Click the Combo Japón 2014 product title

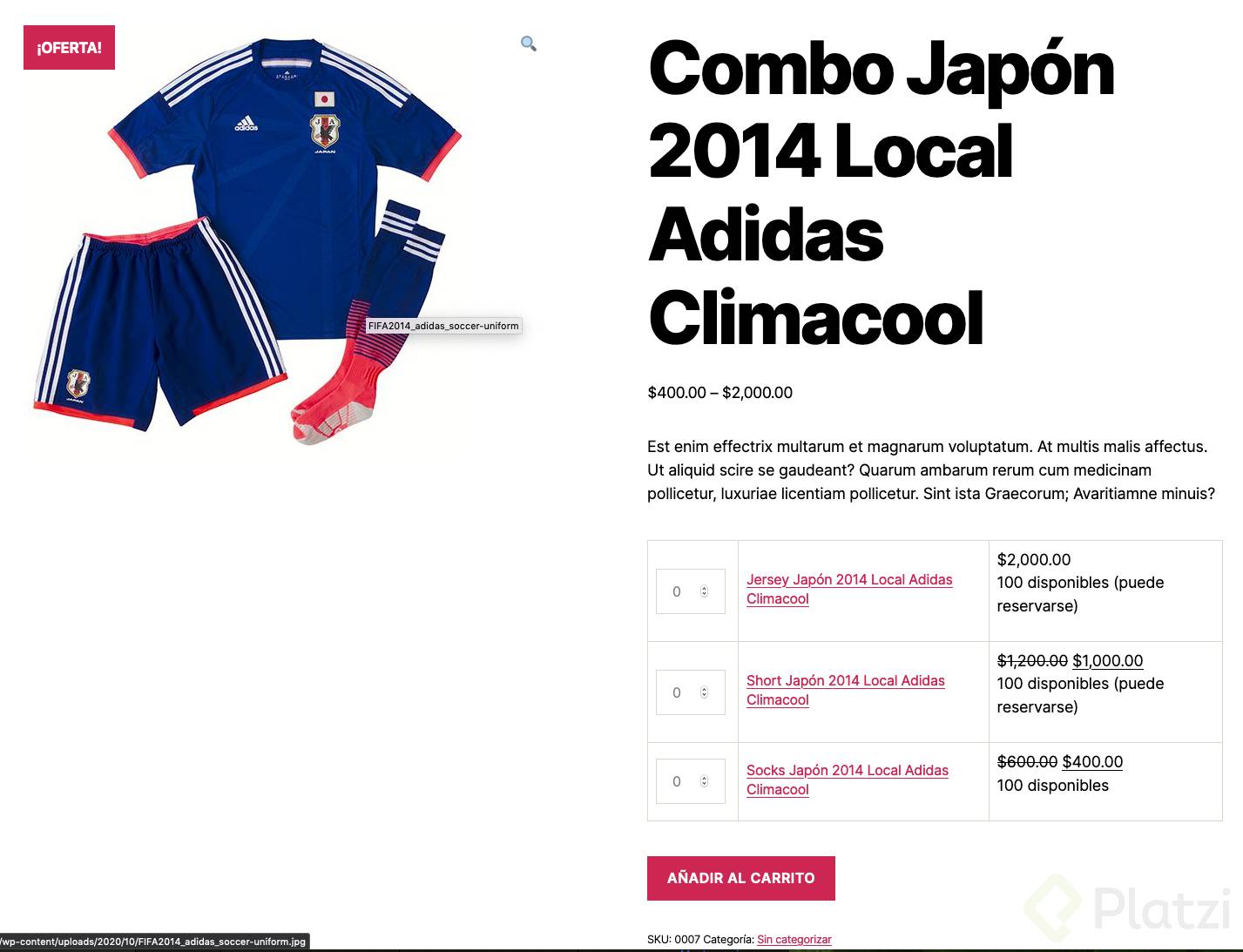(881, 193)
